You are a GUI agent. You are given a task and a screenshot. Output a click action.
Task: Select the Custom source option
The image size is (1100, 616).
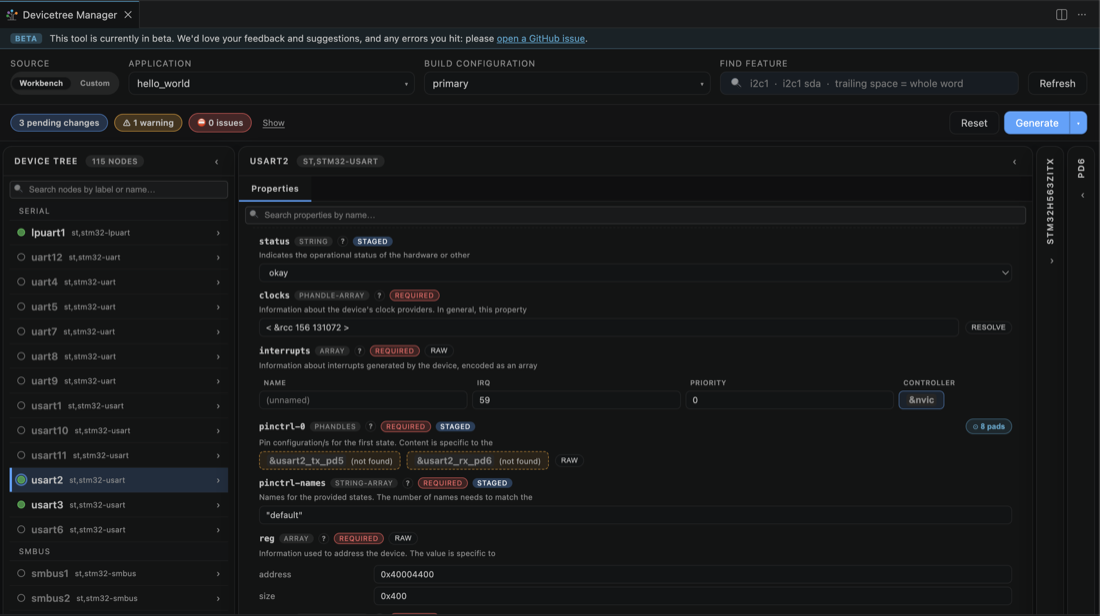(95, 83)
